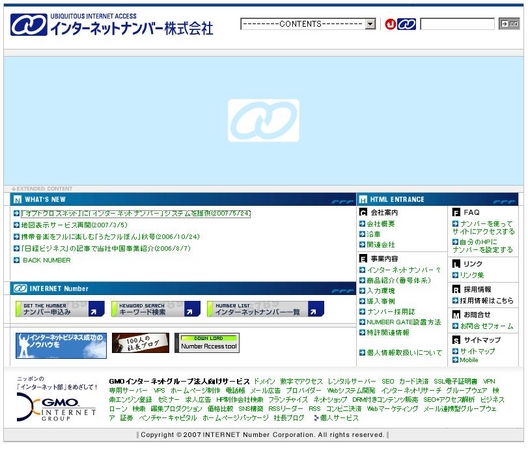528x450 pixels.
Task: Open the ドメイン footer link
Action: [x=264, y=381]
